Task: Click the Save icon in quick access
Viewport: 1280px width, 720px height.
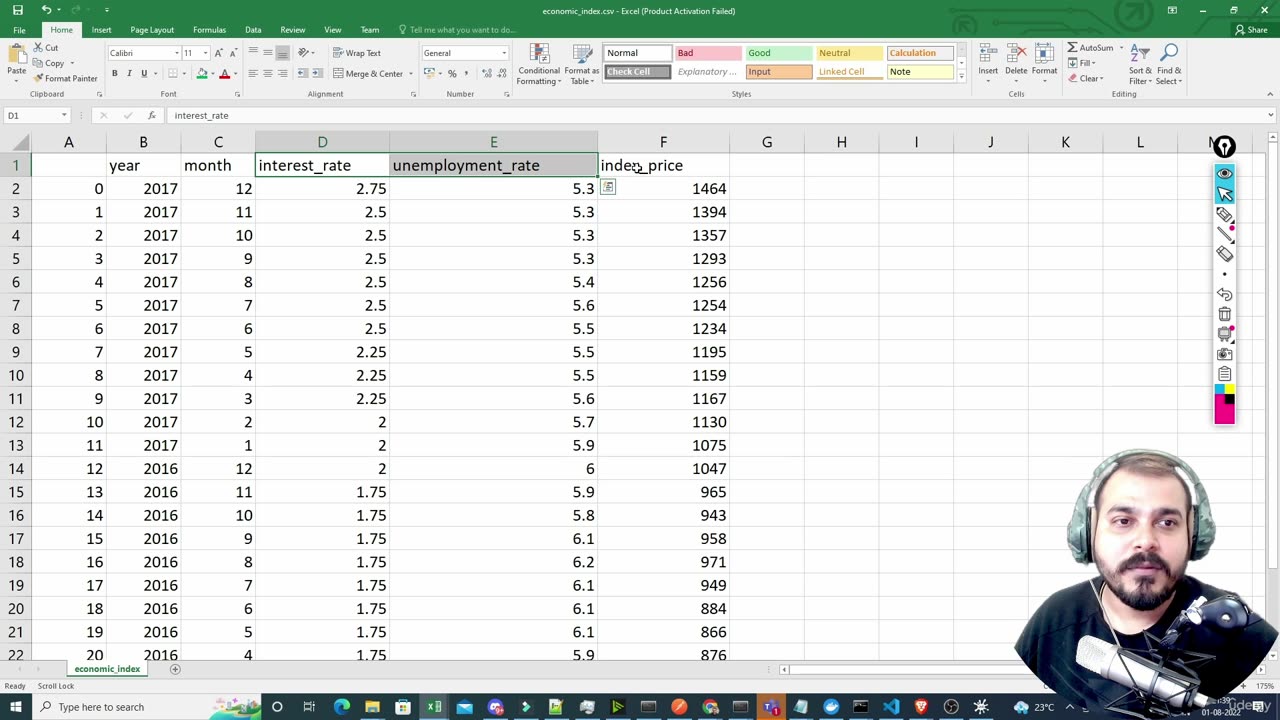Action: pos(17,10)
